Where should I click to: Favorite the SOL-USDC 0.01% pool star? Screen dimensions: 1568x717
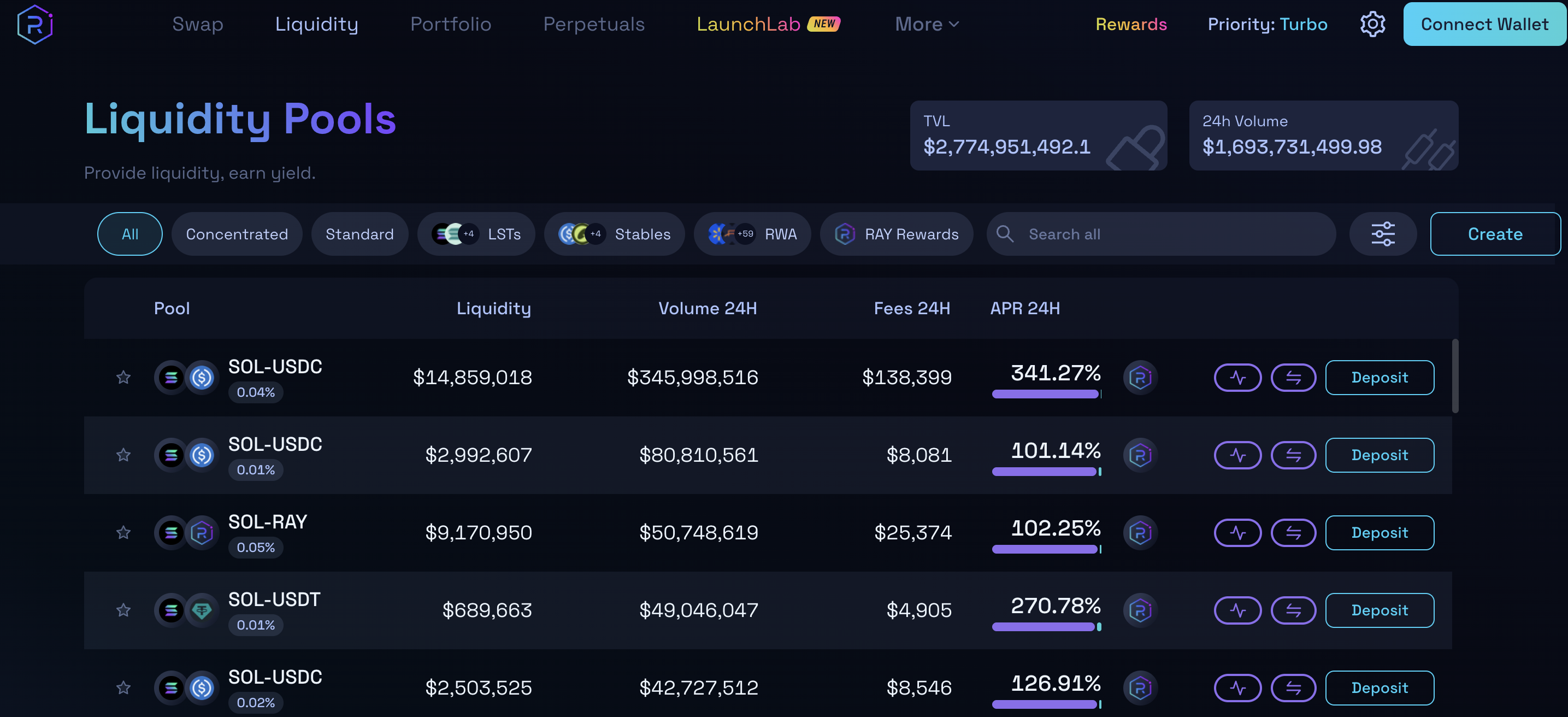click(x=123, y=455)
